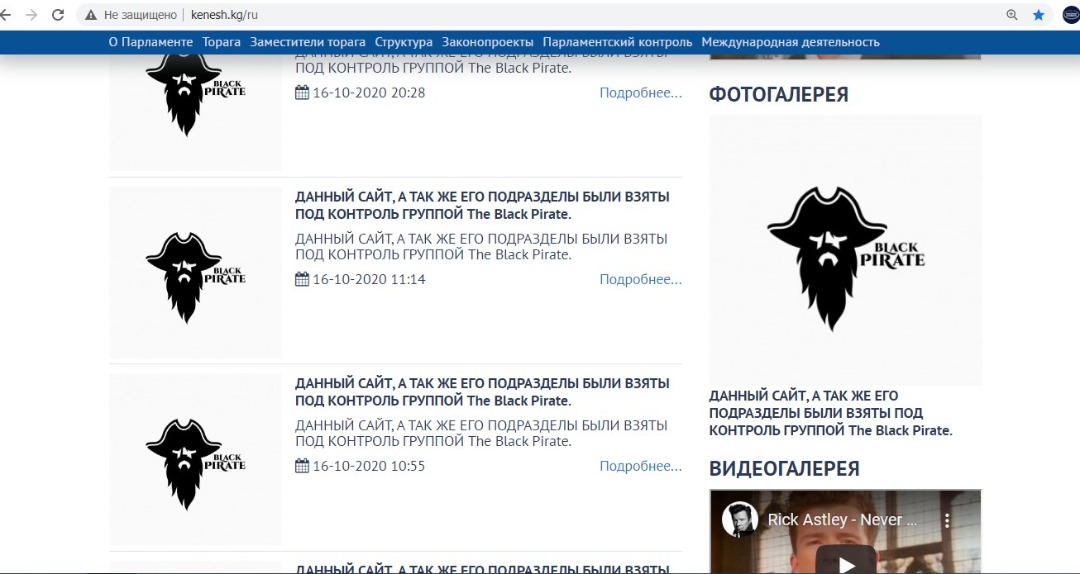Open the zoom magnifier icon in address bar
This screenshot has width=1080, height=574.
point(1012,15)
